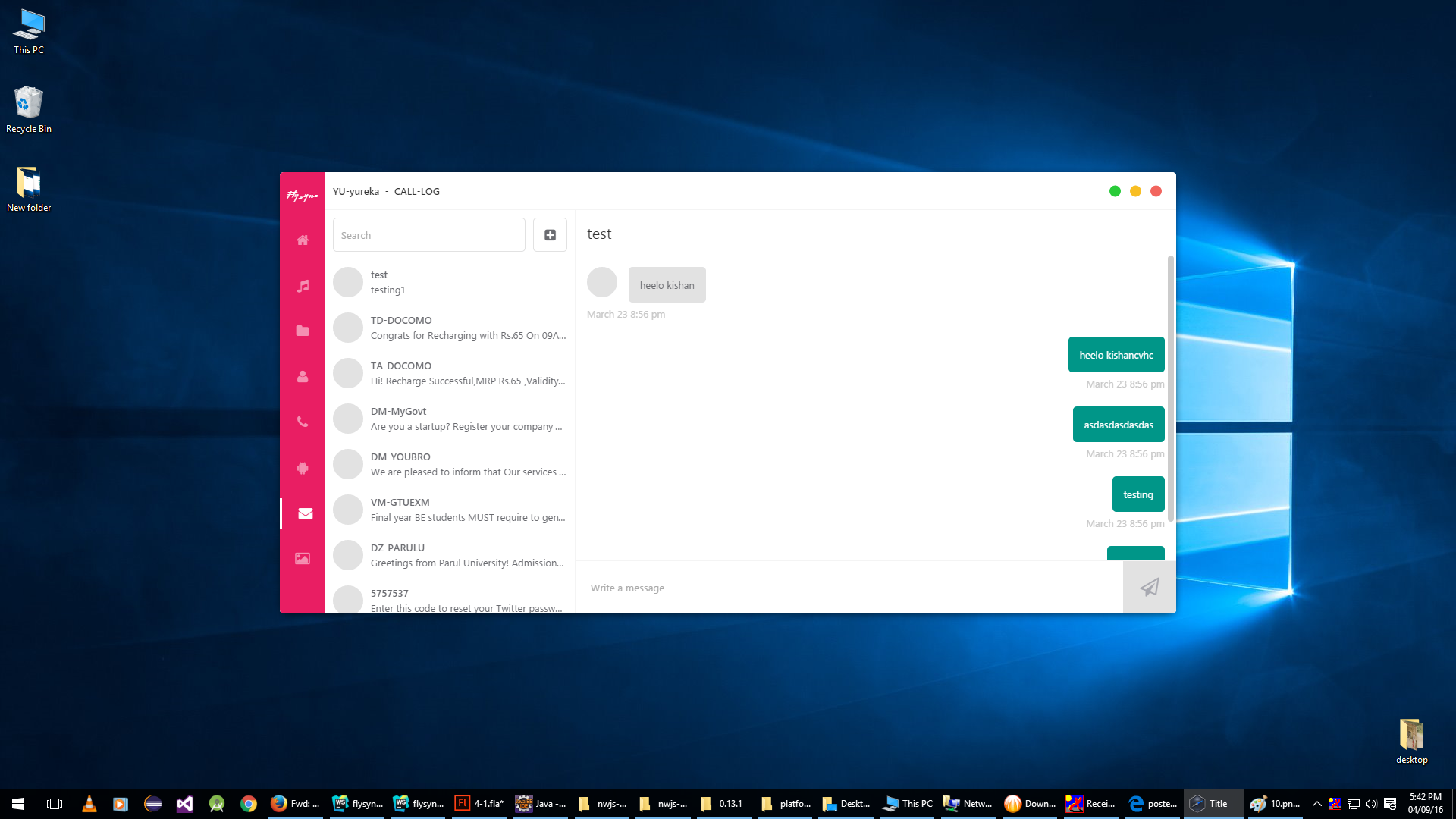Show hidden system tray icons
1456x819 pixels.
point(1316,804)
